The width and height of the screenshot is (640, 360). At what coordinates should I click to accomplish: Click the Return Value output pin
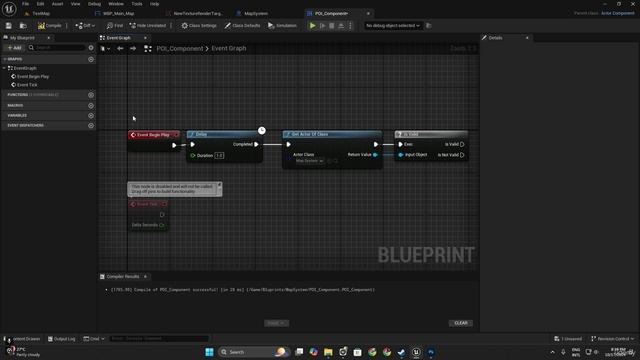[x=375, y=155]
